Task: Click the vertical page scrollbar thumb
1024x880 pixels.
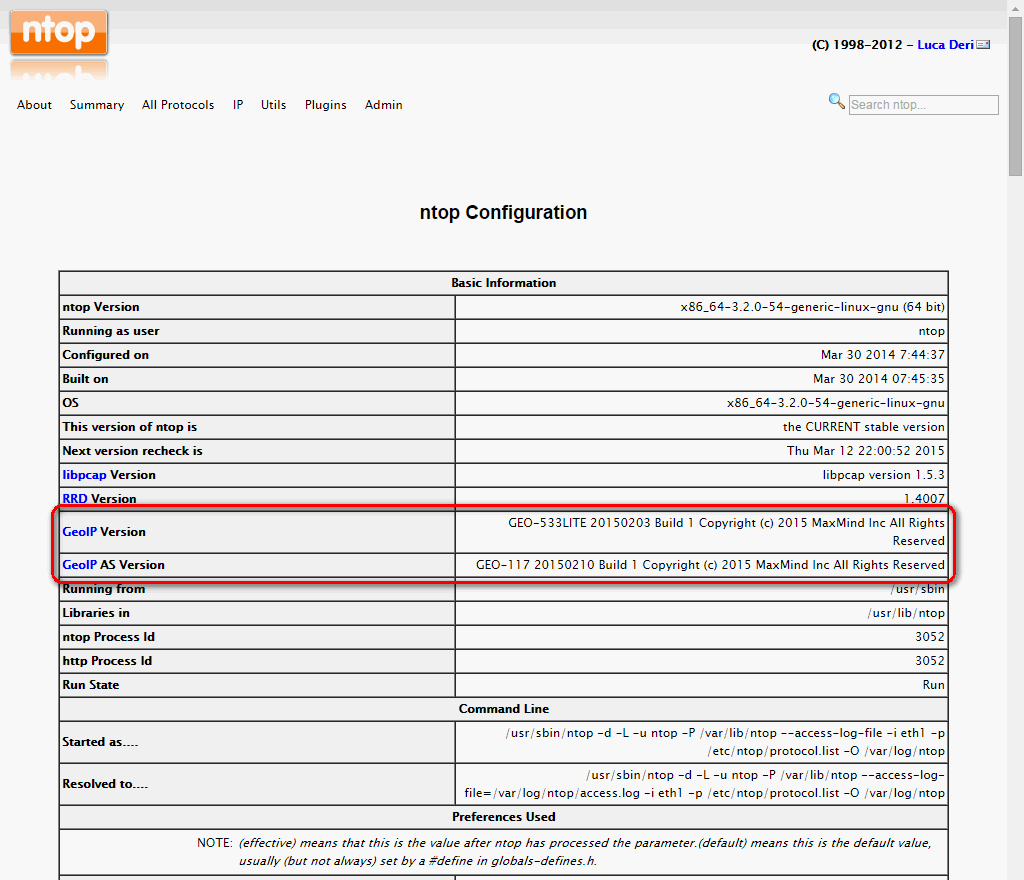Action: tap(1015, 96)
